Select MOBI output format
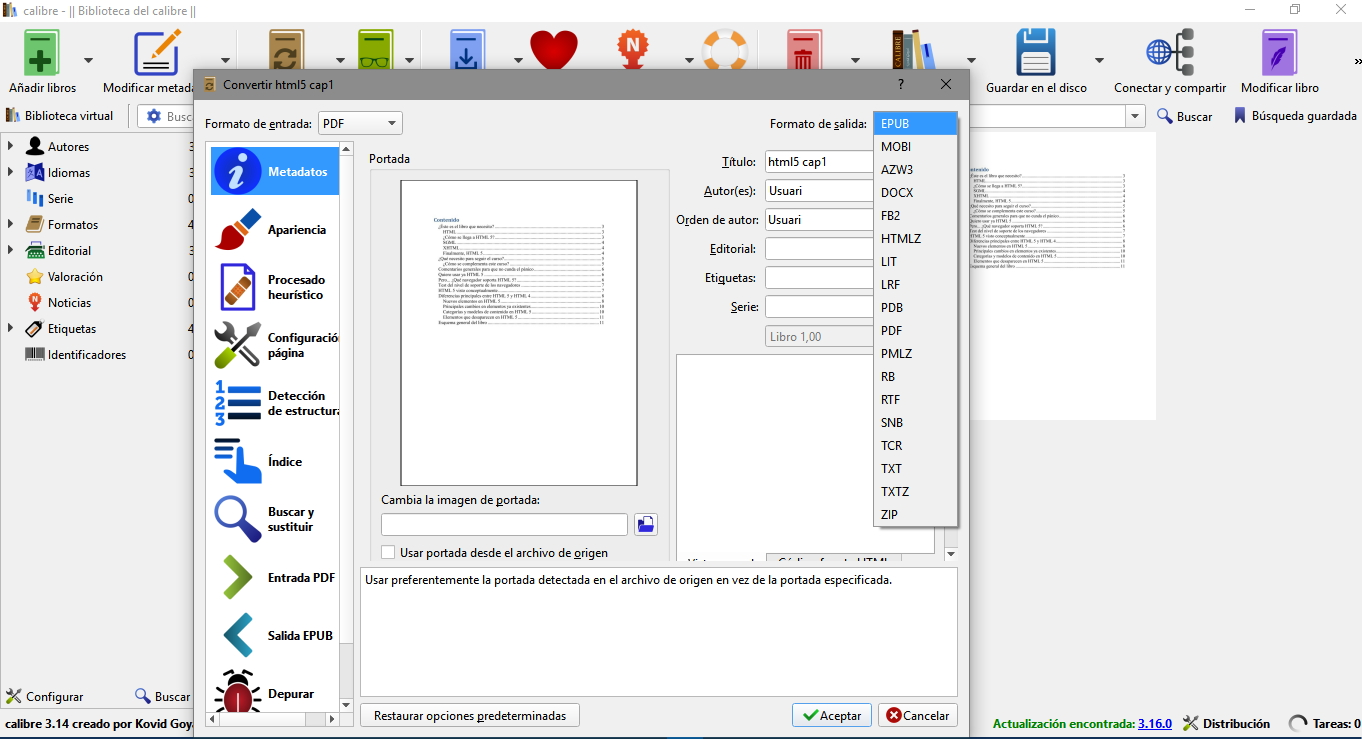This screenshot has height=739, width=1362. tap(915, 147)
